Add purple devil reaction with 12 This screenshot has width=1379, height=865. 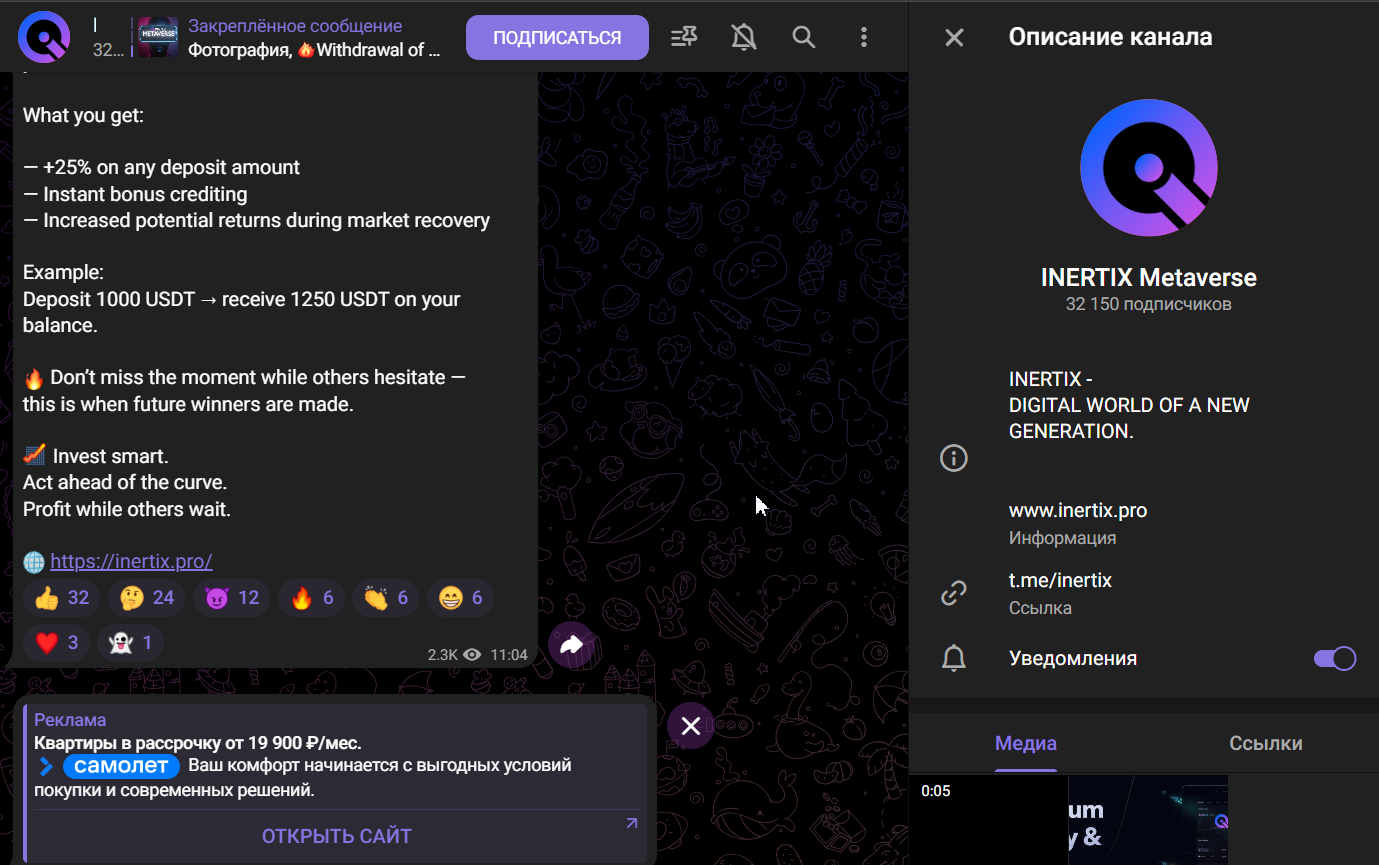tap(231, 598)
